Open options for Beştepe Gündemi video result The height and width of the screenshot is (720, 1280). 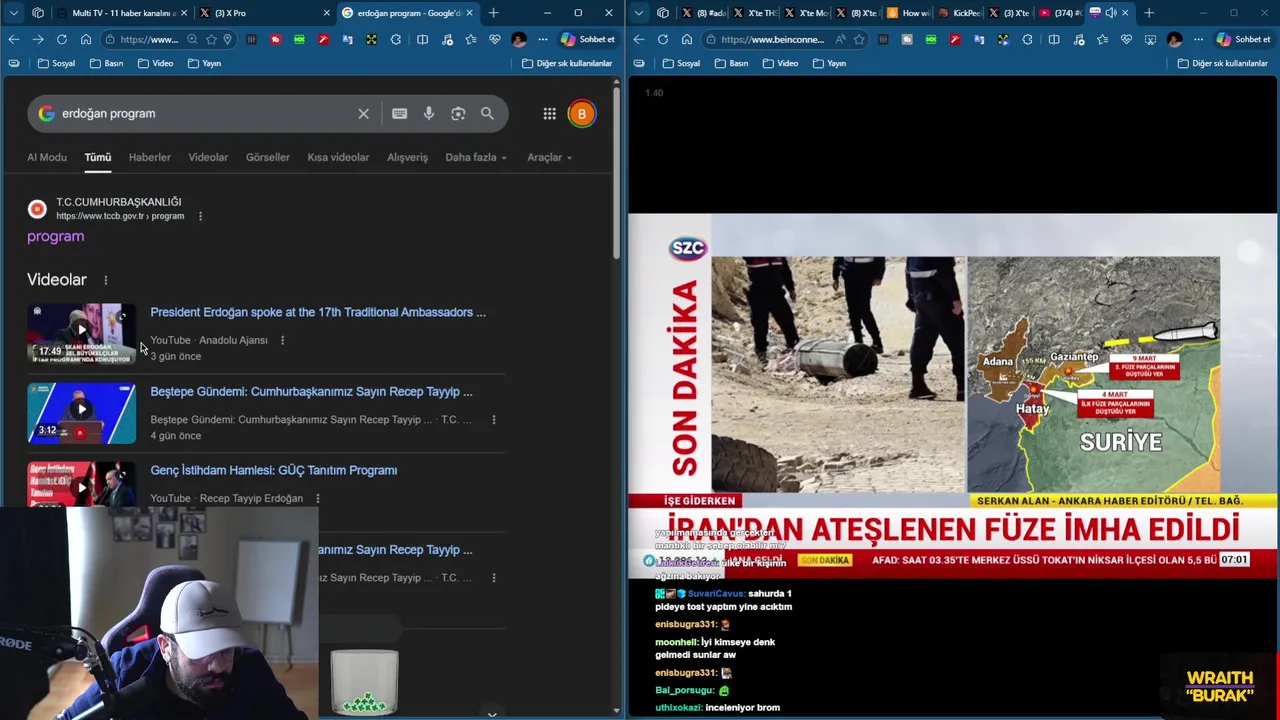[x=493, y=420]
